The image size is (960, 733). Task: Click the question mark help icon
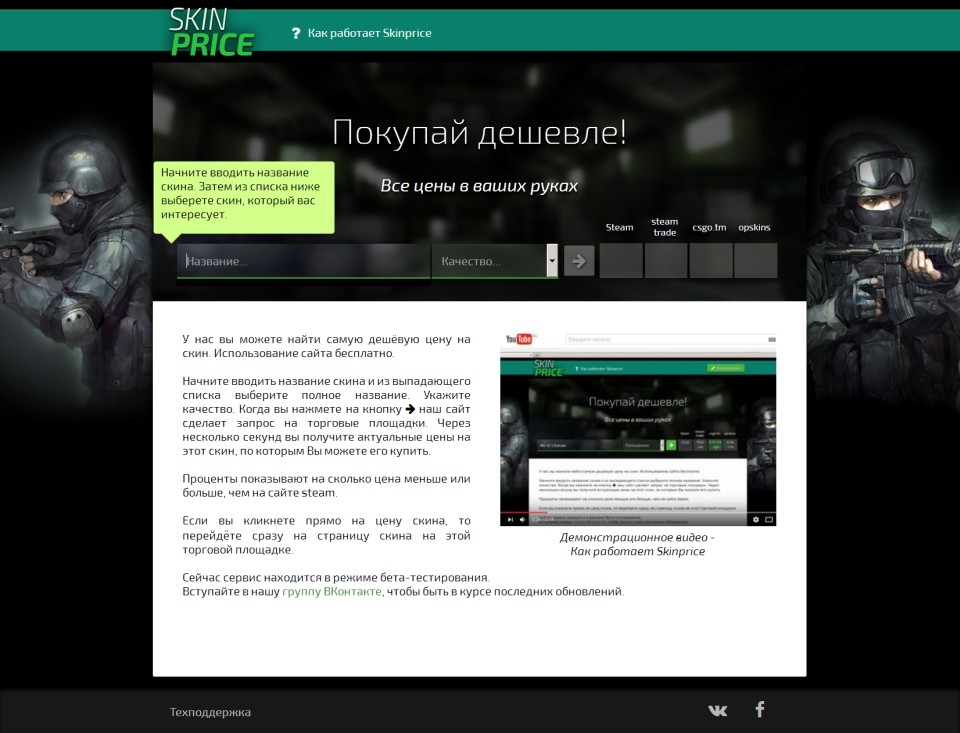pyautogui.click(x=296, y=33)
